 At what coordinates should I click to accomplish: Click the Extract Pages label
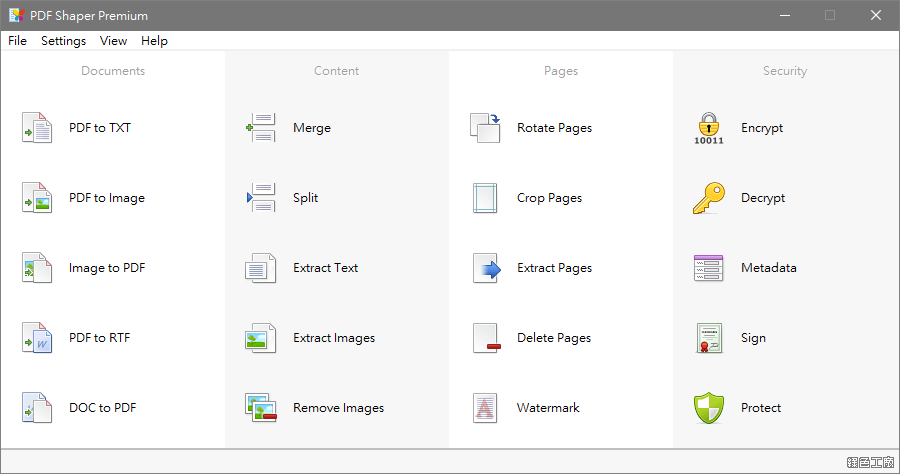[554, 268]
